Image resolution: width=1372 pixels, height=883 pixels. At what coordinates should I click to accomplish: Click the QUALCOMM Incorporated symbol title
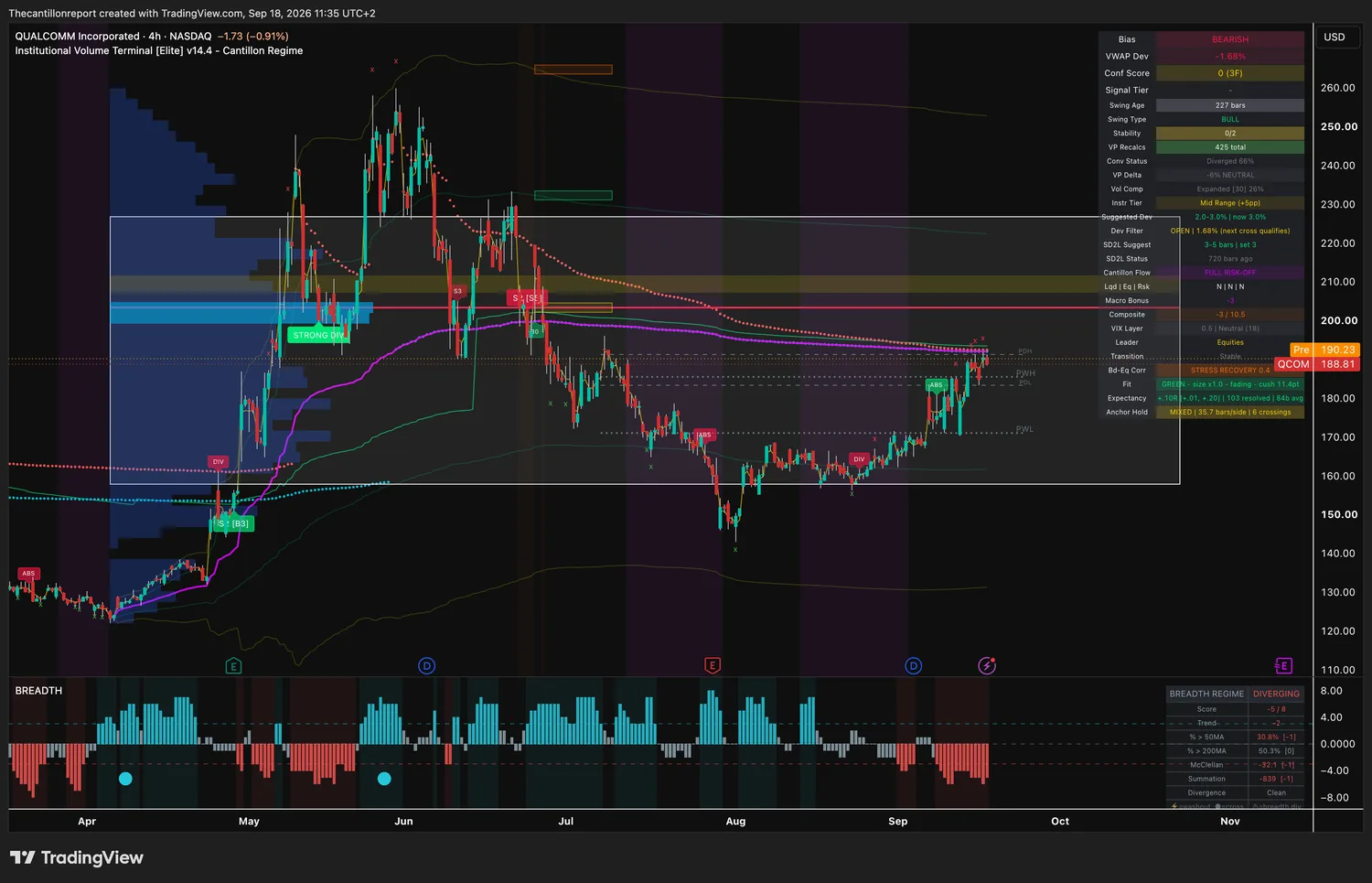tap(78, 37)
